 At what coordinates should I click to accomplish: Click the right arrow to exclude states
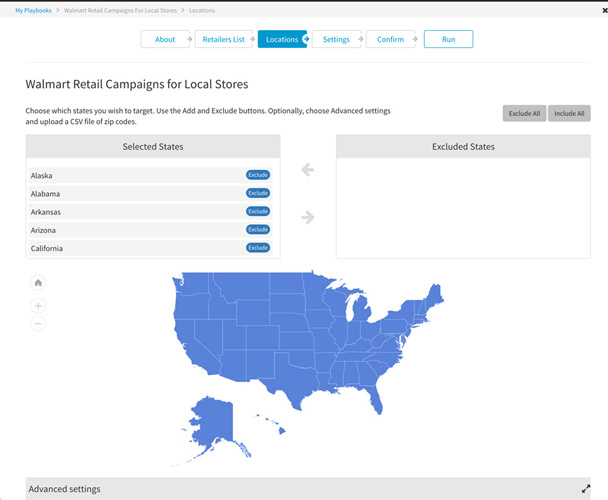(x=307, y=217)
